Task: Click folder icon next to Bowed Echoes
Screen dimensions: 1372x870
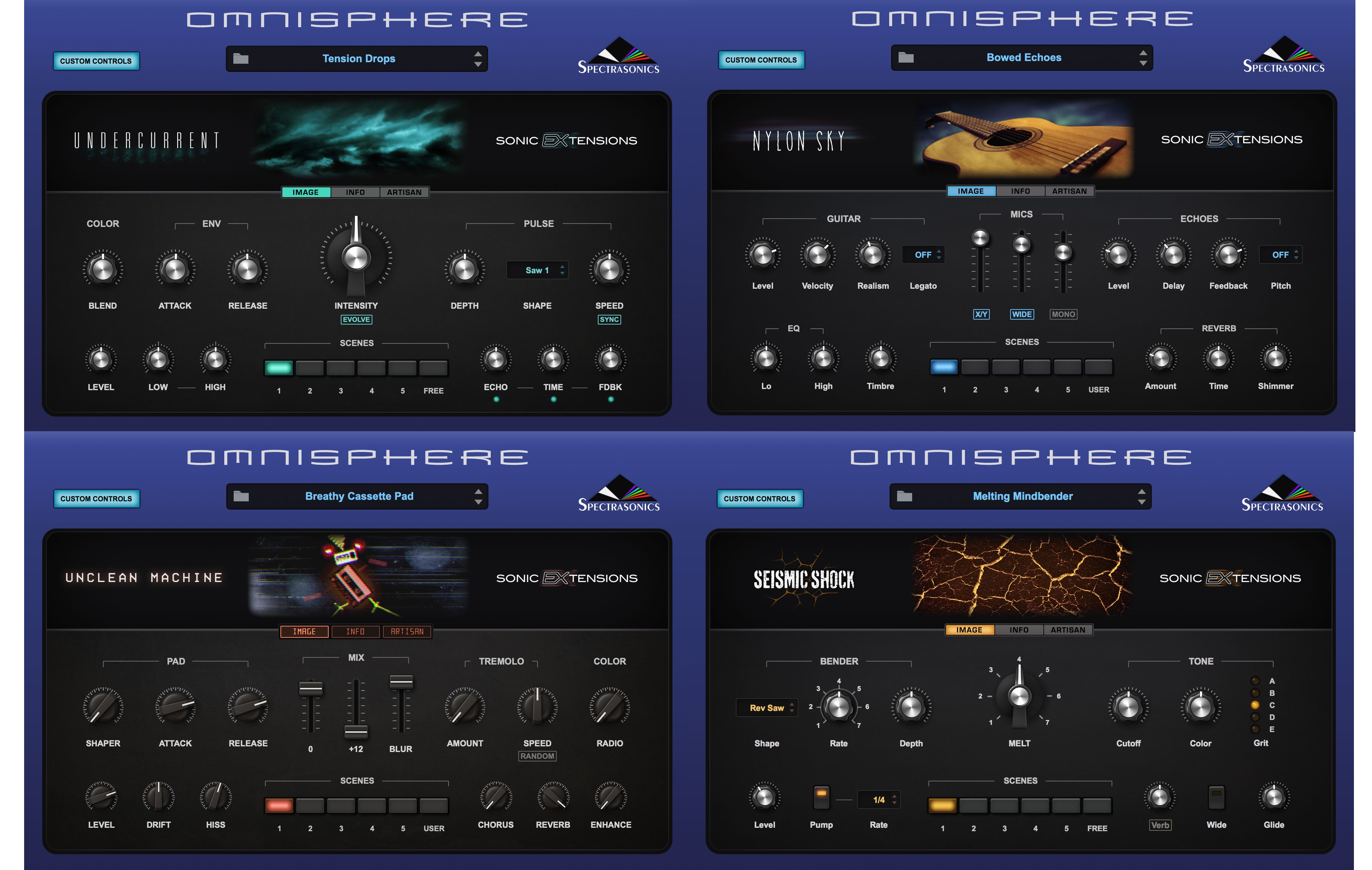Action: click(x=906, y=58)
